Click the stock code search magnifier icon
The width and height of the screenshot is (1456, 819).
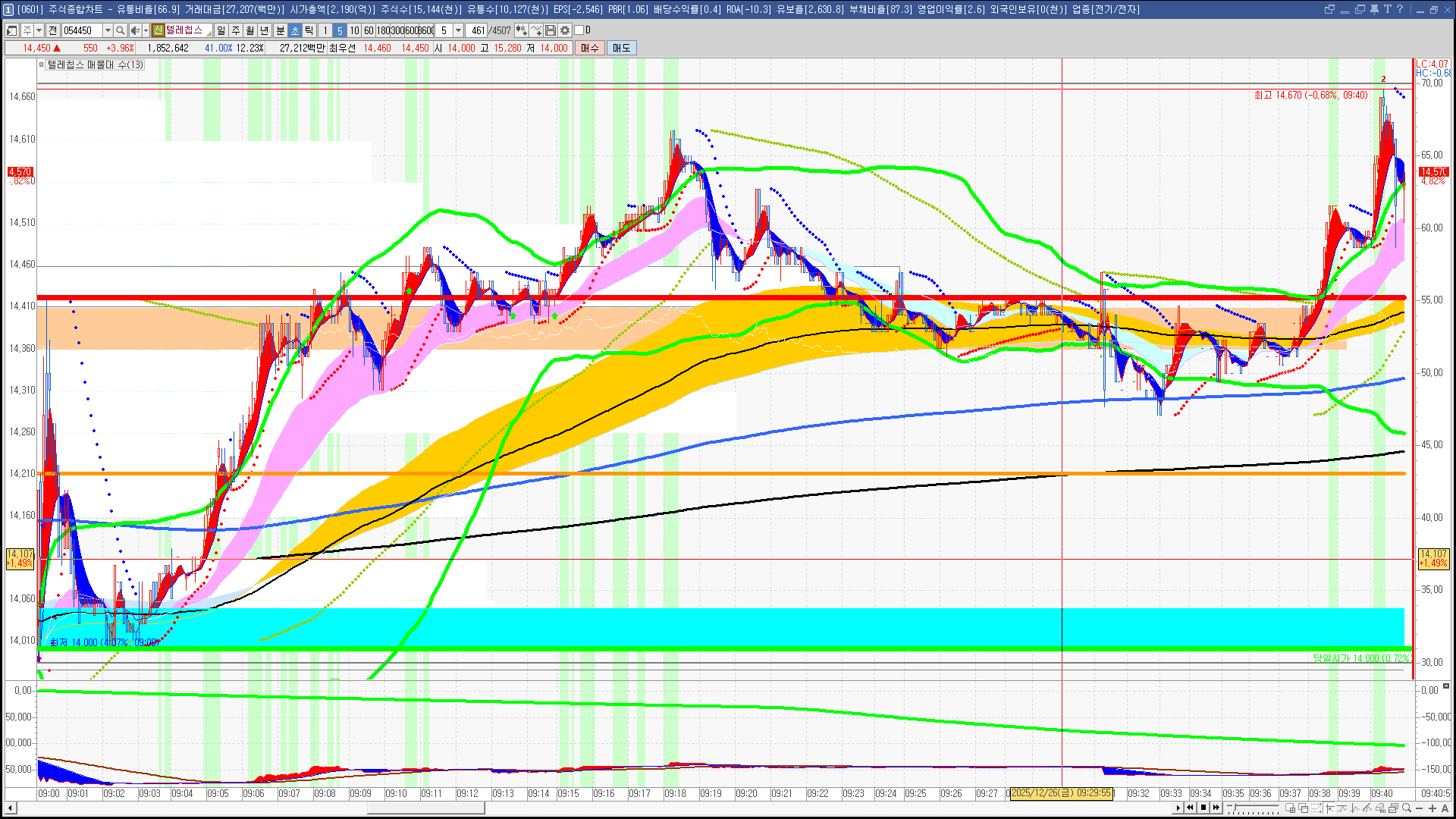point(120,30)
